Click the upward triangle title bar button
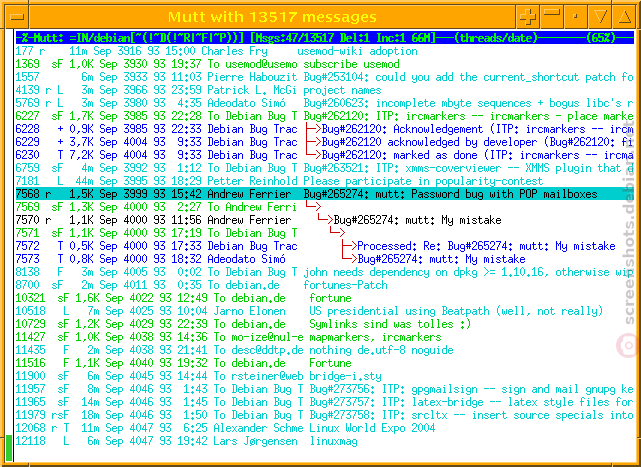Viewport: 641px width, 467px height. pyautogui.click(x=624, y=17)
